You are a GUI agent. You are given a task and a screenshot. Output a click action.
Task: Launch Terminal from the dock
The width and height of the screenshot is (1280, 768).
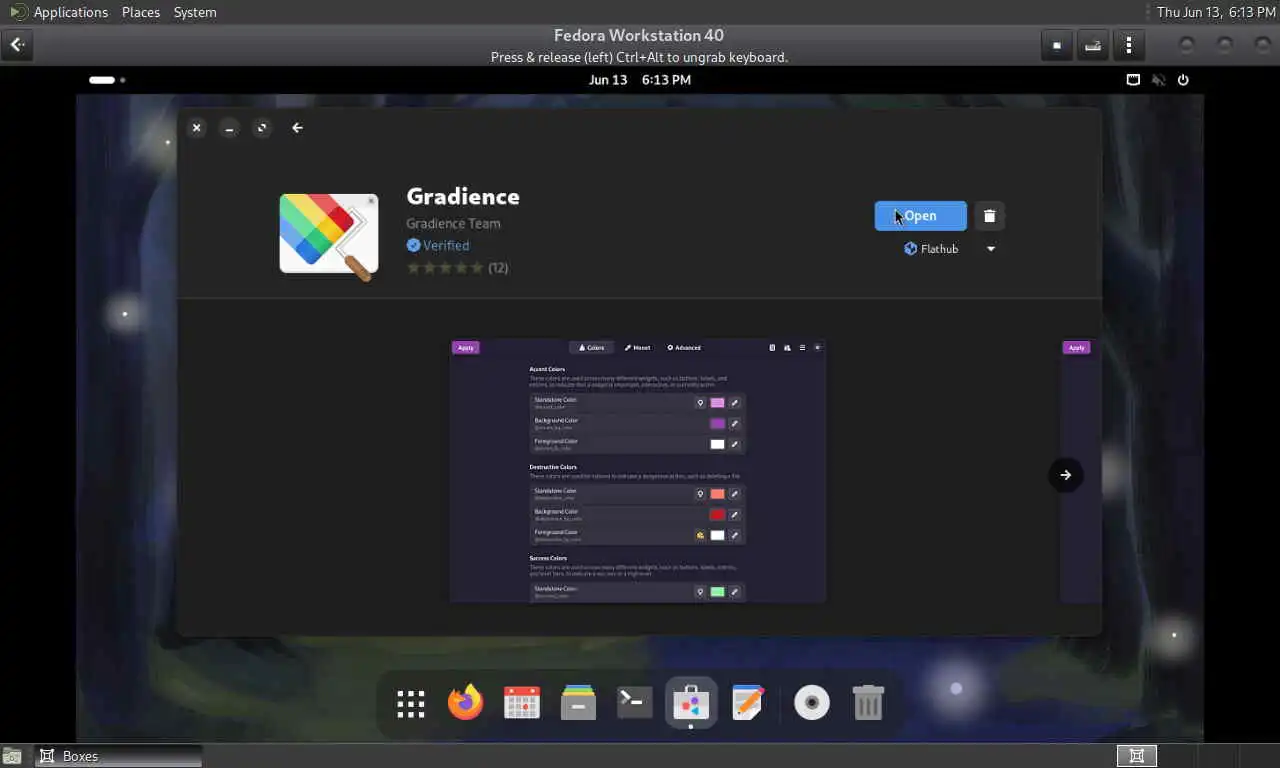pyautogui.click(x=635, y=702)
